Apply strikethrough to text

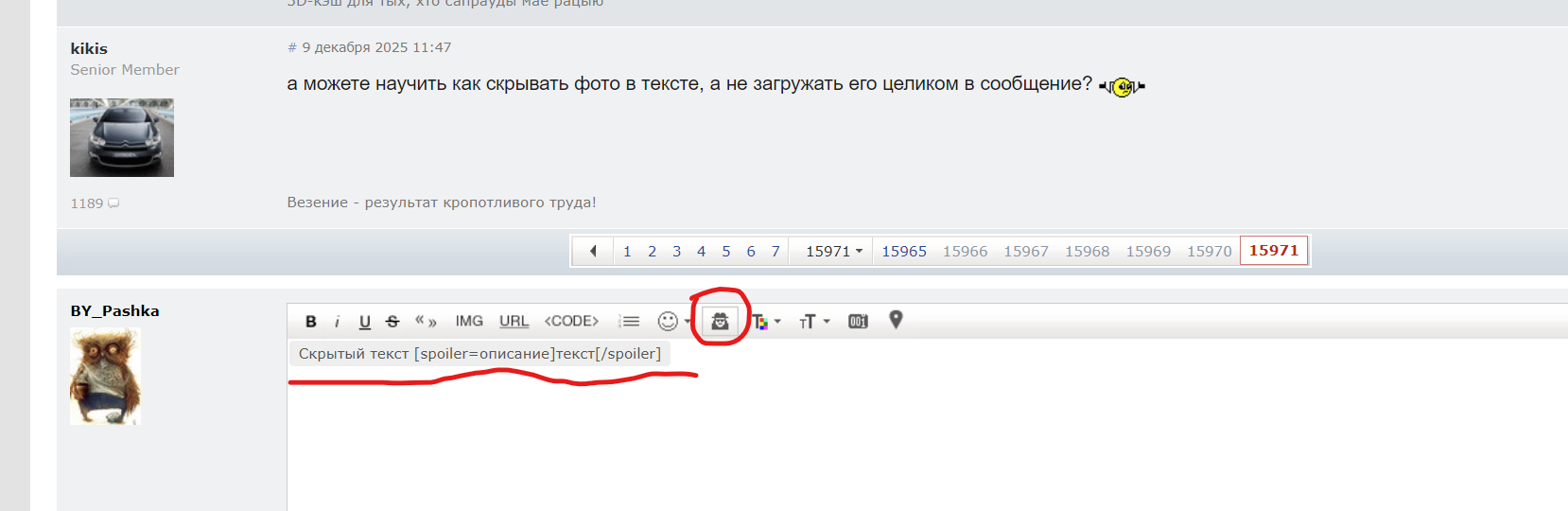(x=392, y=322)
